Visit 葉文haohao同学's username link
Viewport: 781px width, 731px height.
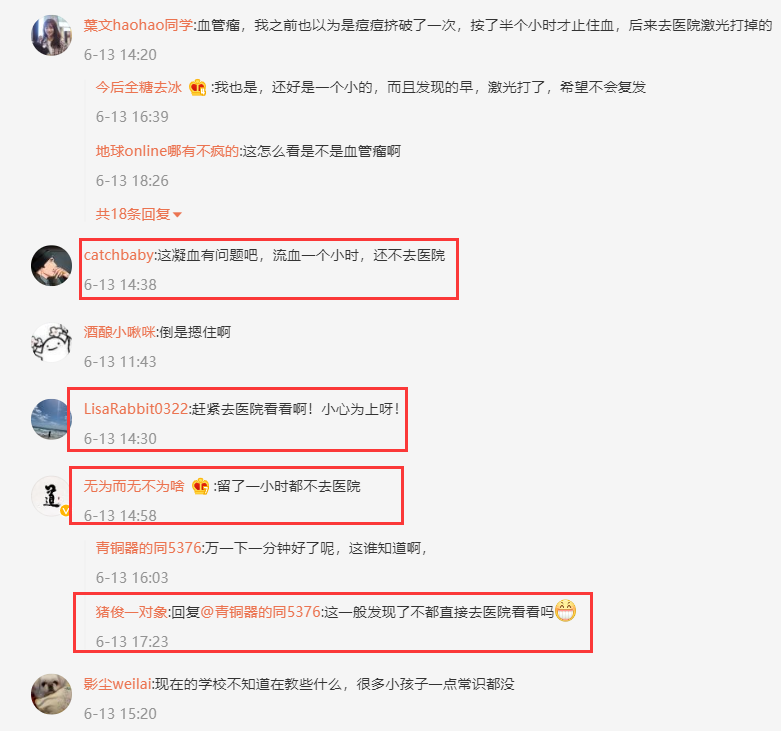pos(138,25)
